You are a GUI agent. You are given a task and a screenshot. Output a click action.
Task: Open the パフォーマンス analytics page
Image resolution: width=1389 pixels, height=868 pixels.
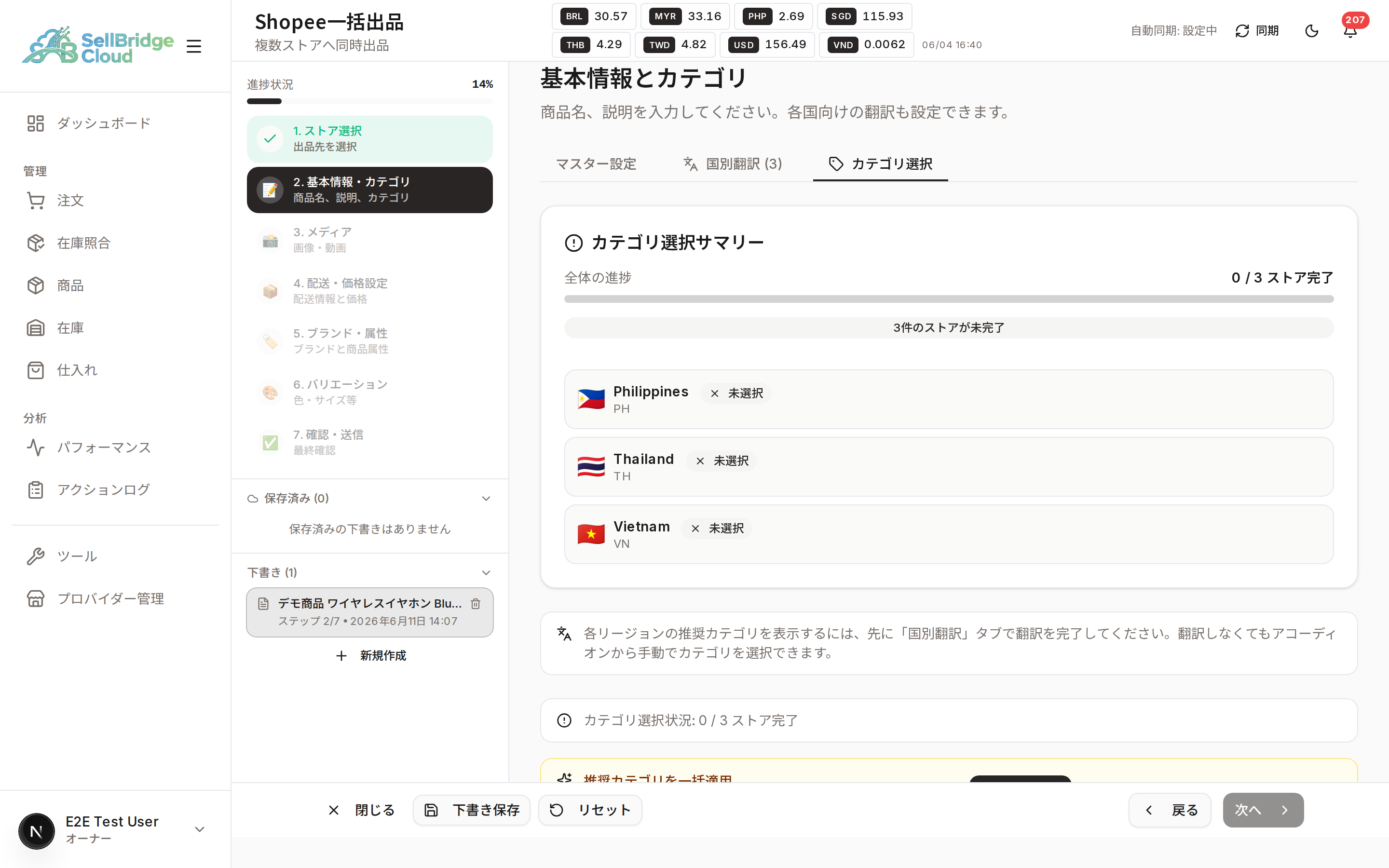coord(115,447)
